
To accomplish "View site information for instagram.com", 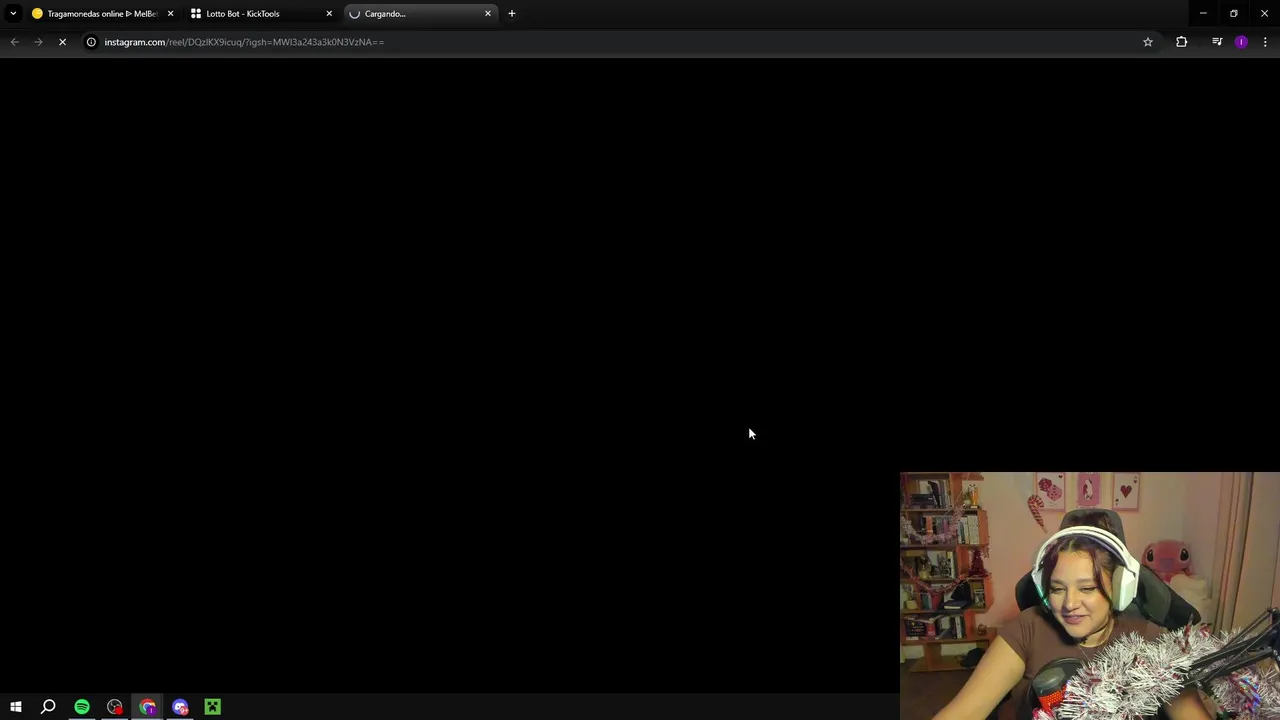I will click(x=91, y=42).
